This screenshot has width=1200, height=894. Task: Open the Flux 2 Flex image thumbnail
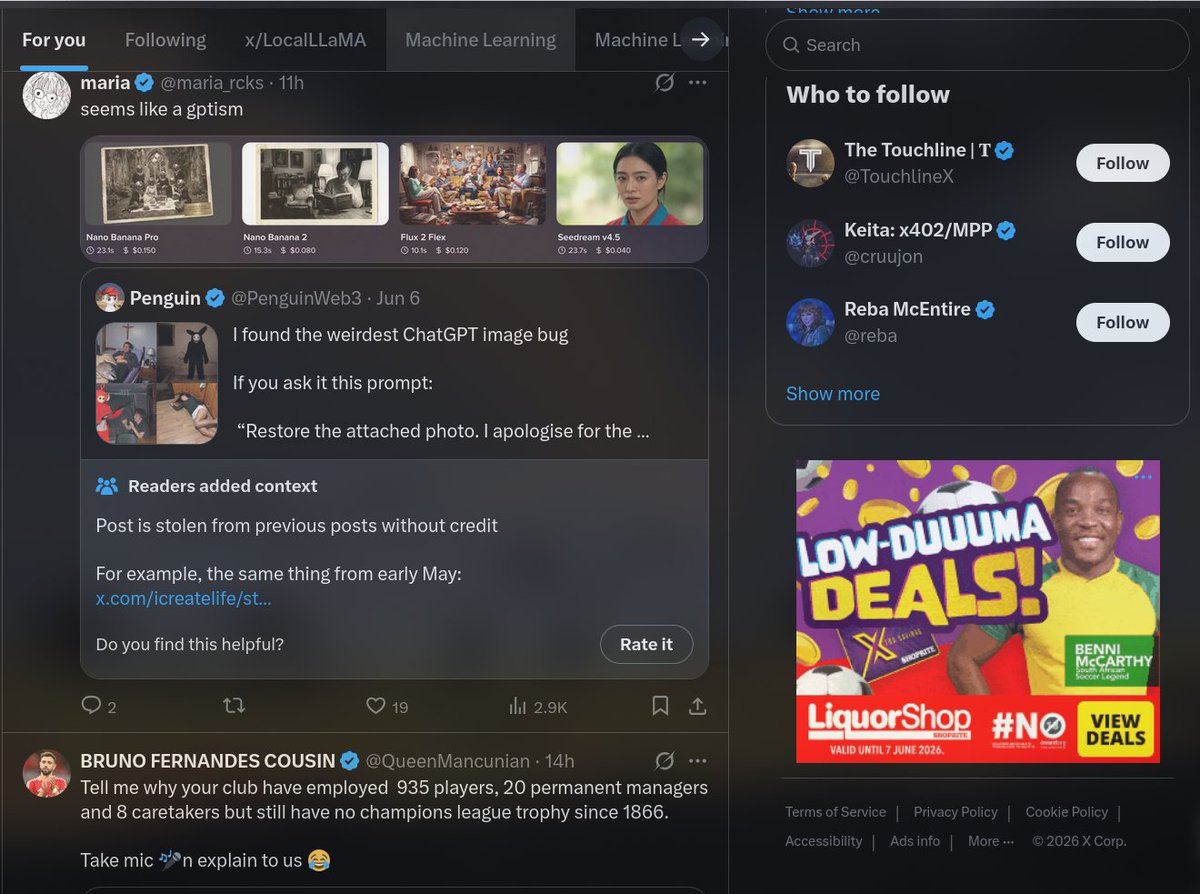click(472, 184)
